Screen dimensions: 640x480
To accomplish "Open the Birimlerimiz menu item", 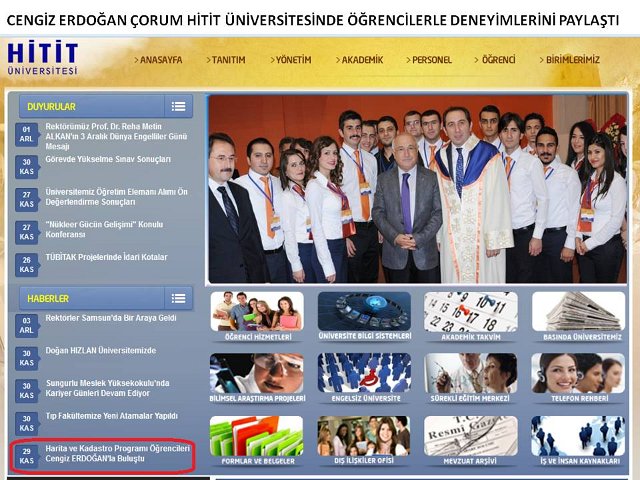I will click(568, 60).
